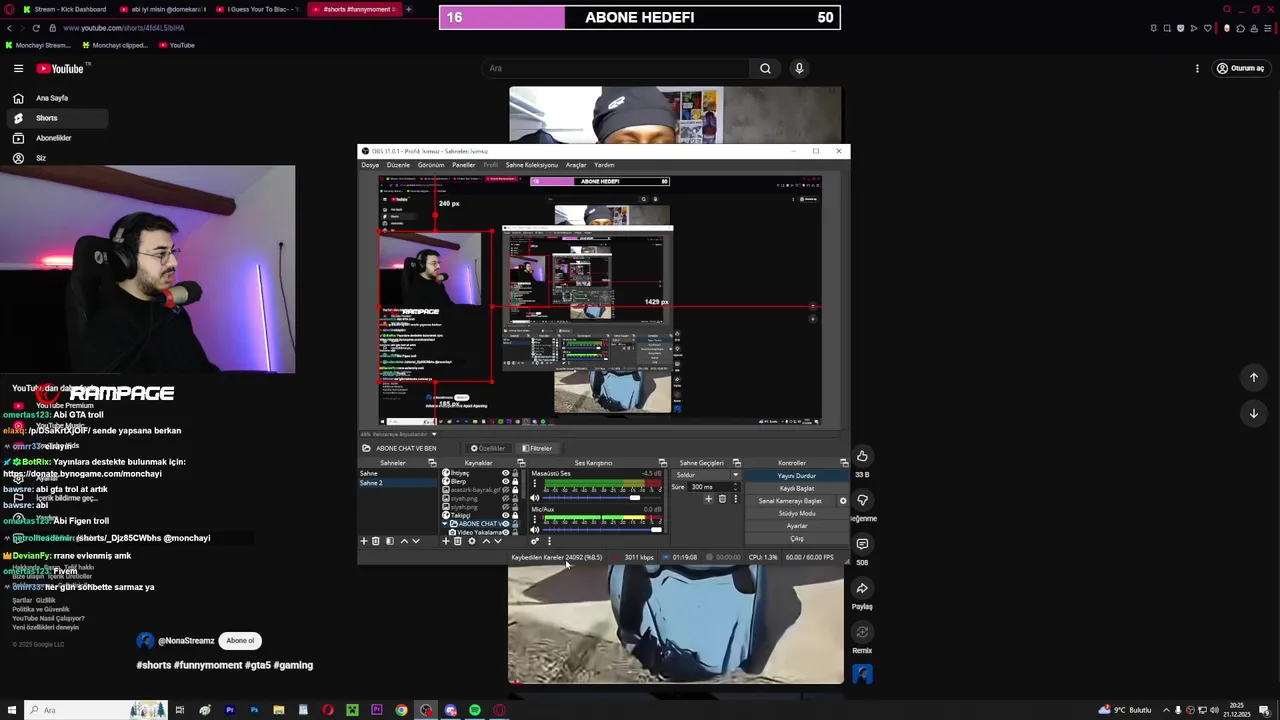Click the YouTube search magnifier button
Image resolution: width=1280 pixels, height=720 pixels.
click(x=765, y=68)
